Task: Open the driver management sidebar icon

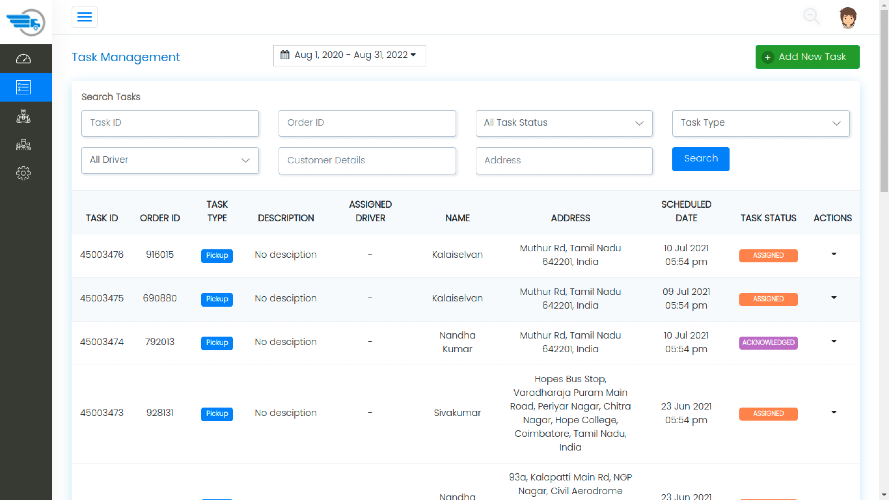Action: coord(23,116)
